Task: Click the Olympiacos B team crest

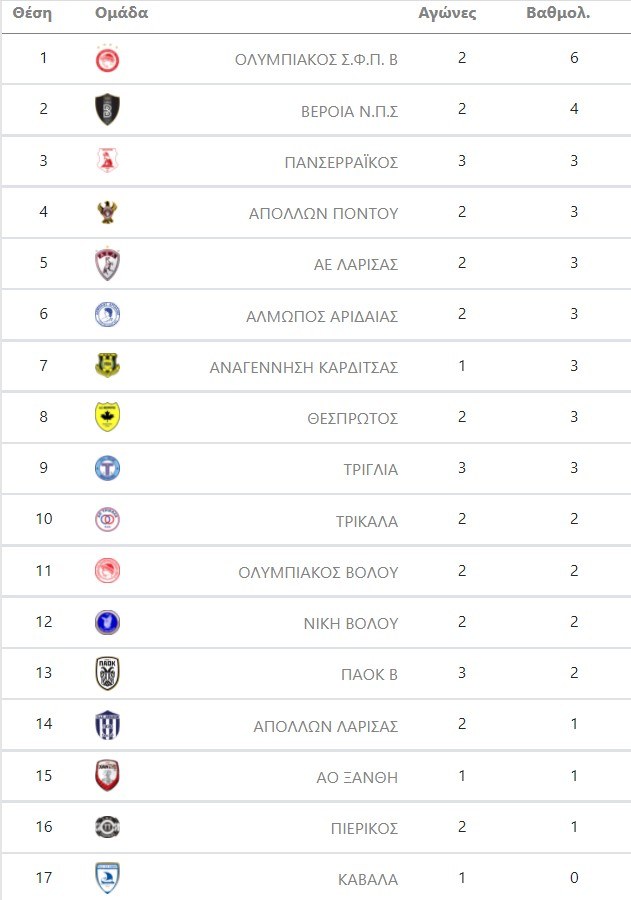Action: (107, 59)
